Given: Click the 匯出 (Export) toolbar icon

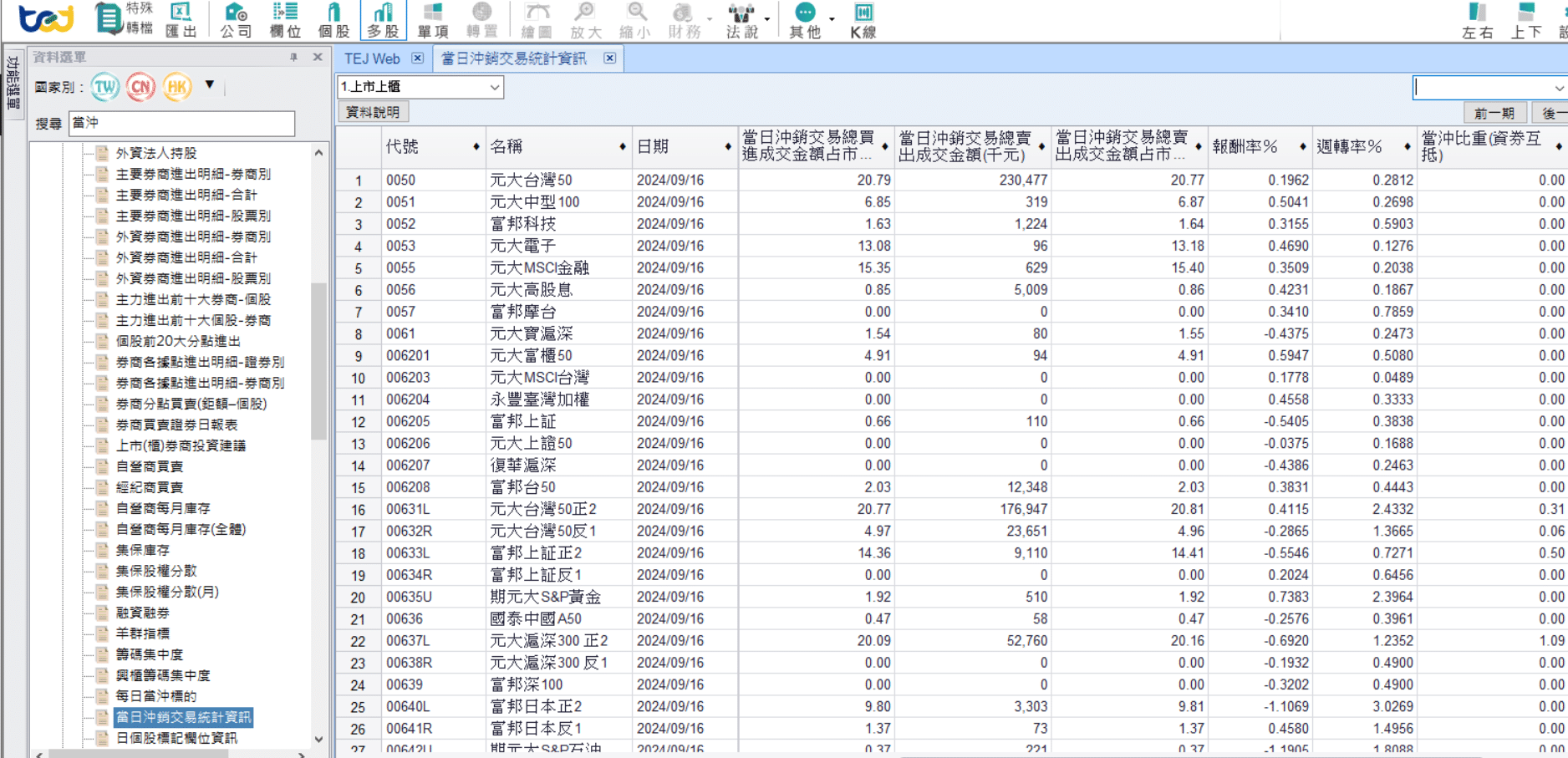Looking at the screenshot, I should click(x=181, y=20).
